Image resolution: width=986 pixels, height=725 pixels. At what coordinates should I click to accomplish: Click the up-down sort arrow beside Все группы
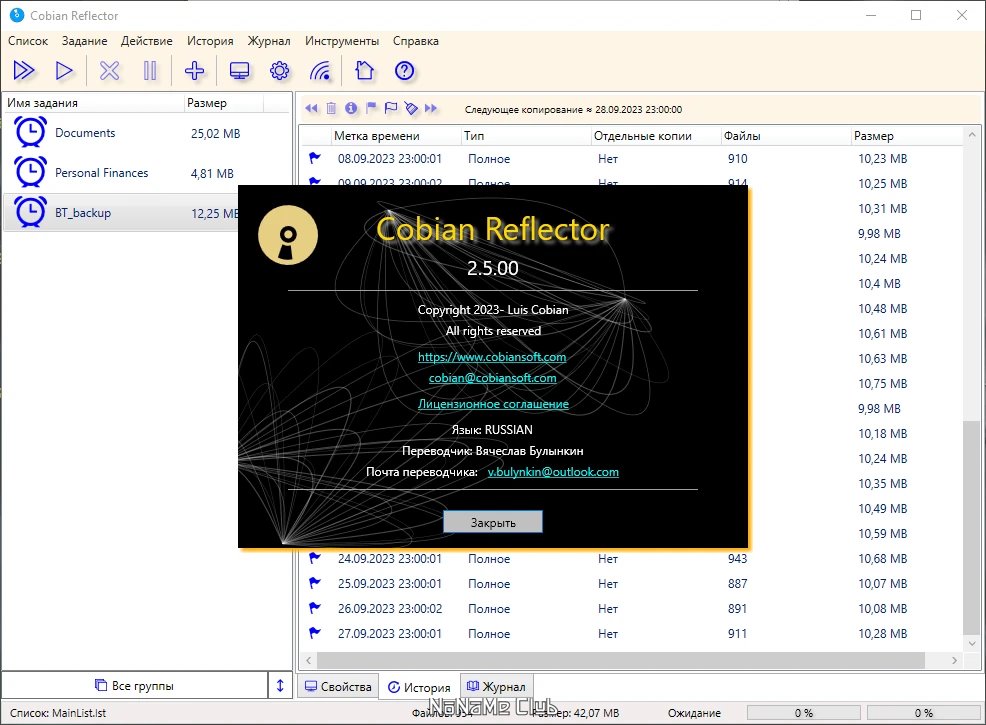coord(280,685)
